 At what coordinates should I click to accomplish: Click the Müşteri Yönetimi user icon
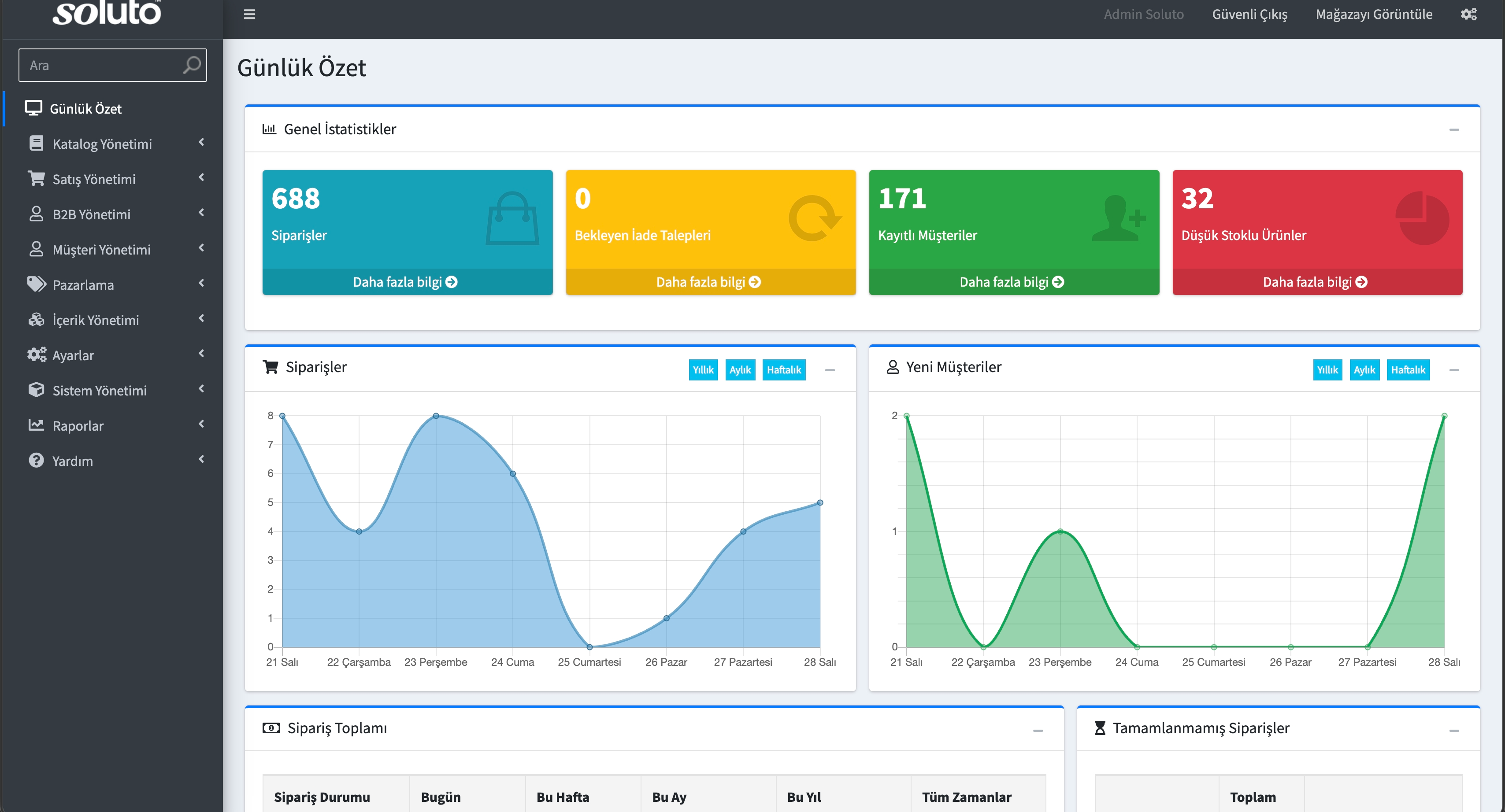click(36, 249)
